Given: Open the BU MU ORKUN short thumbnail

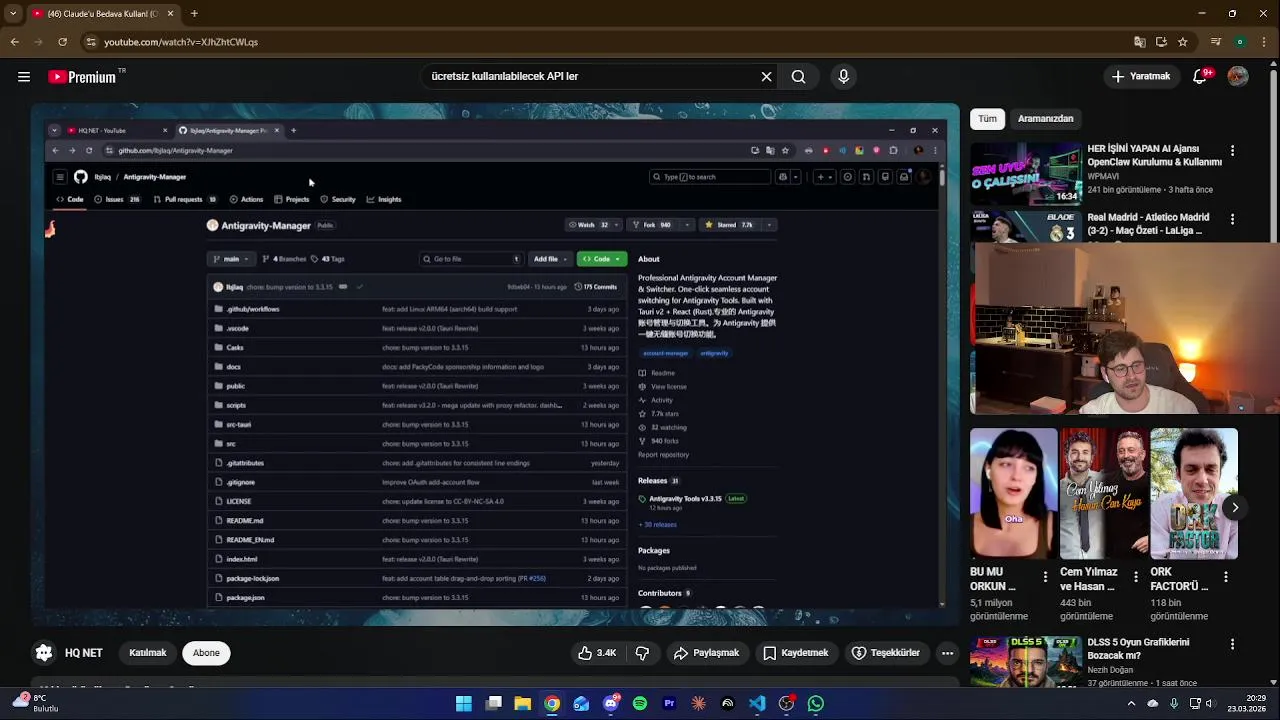Looking at the screenshot, I should (1013, 493).
